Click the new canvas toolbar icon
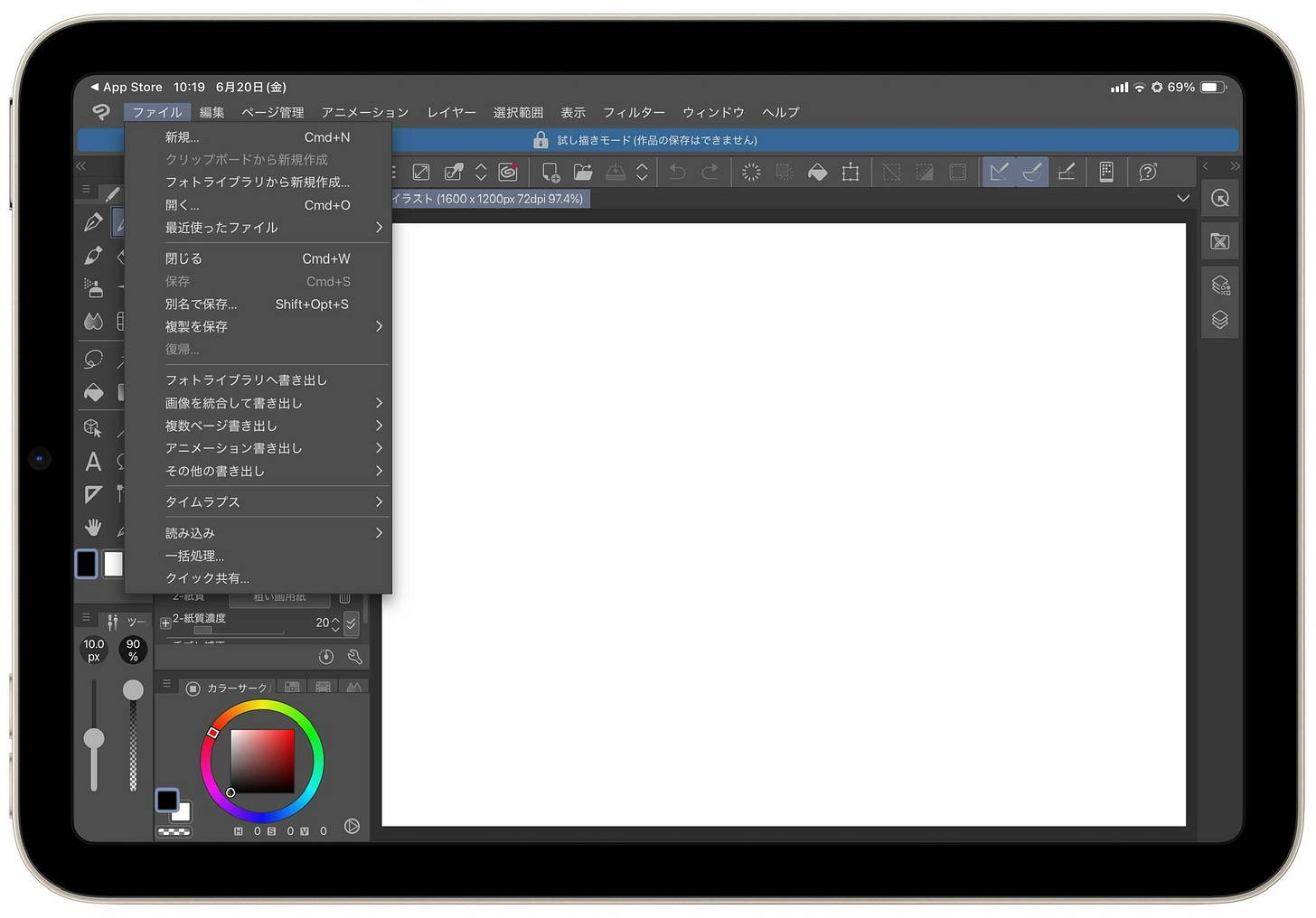 [x=550, y=172]
